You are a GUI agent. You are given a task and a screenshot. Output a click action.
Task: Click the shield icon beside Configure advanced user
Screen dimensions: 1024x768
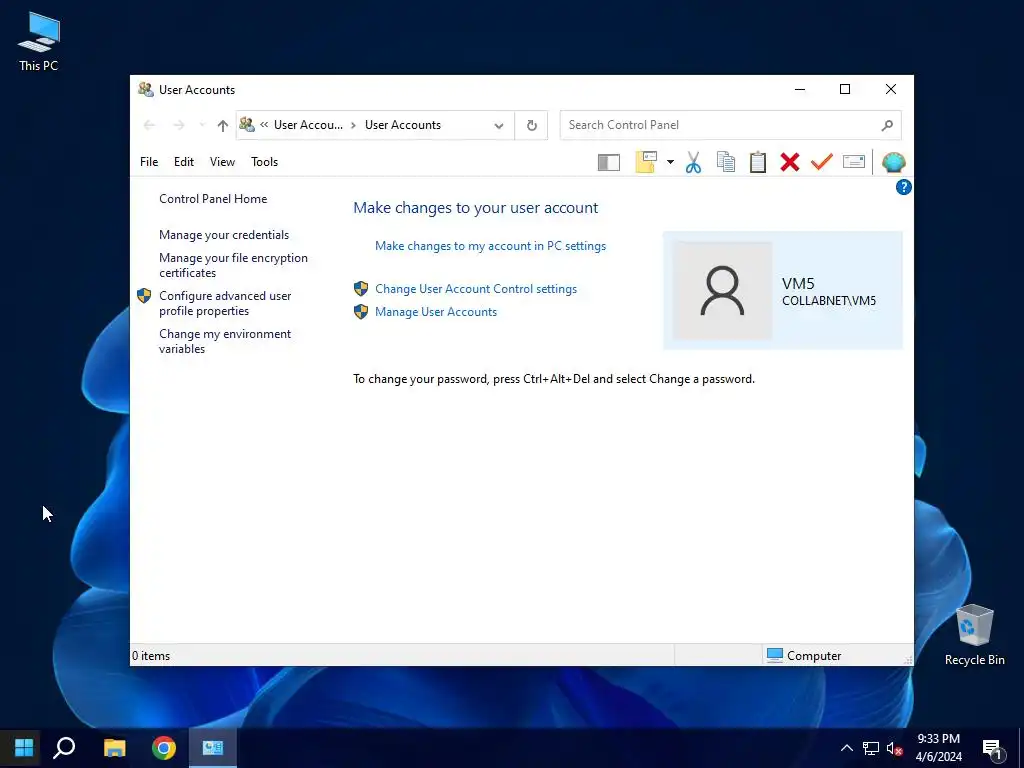click(x=144, y=296)
